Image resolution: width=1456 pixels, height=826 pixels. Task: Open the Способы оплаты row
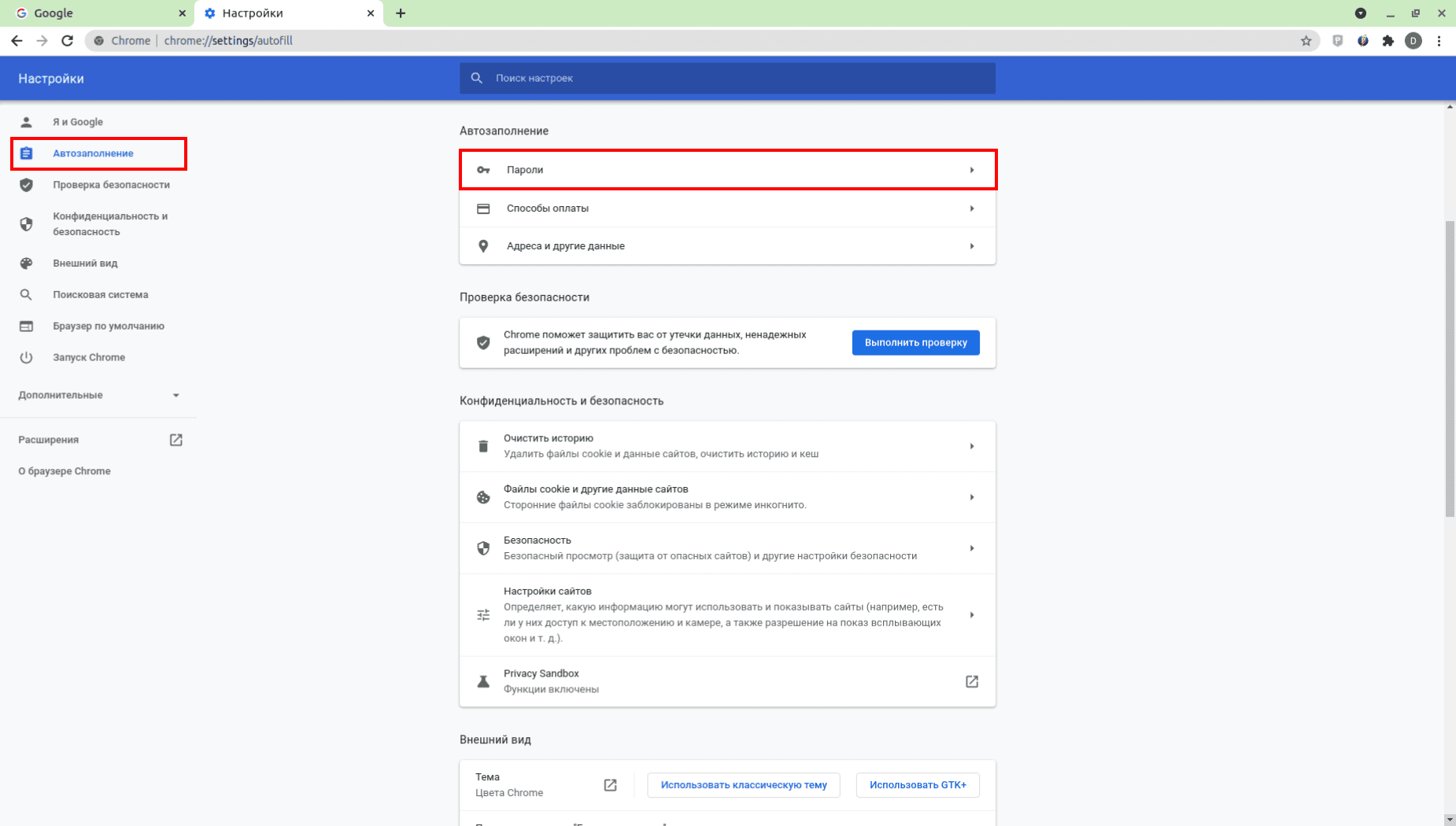pyautogui.click(x=727, y=208)
